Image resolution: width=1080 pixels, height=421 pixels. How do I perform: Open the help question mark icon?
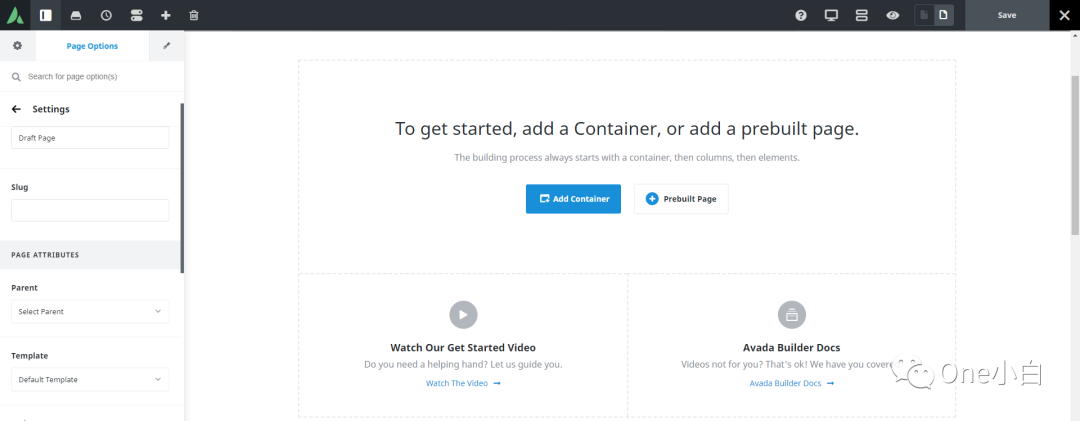(801, 15)
